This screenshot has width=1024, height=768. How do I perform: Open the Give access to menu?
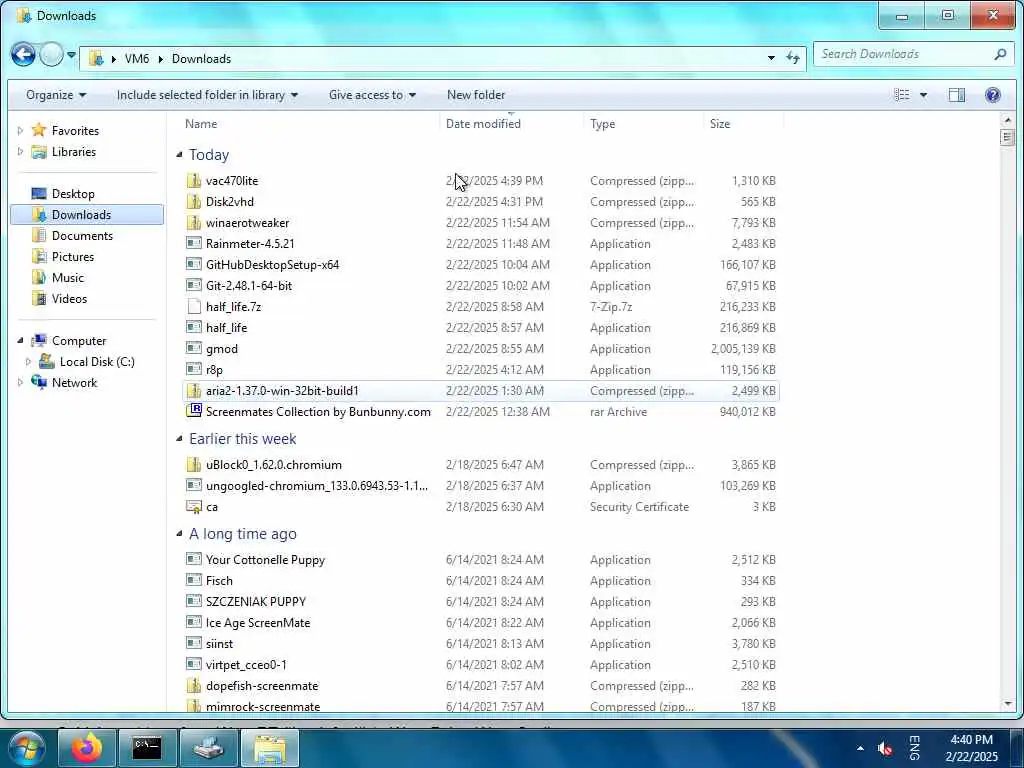point(372,95)
